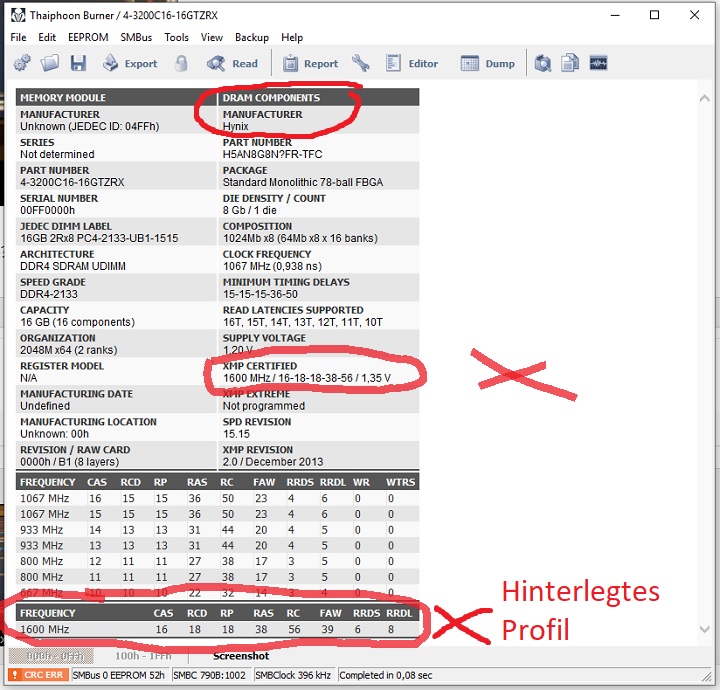The width and height of the screenshot is (720, 690).
Task: Click module part number 4-3200C16-16GTZRX value
Action: 72,182
